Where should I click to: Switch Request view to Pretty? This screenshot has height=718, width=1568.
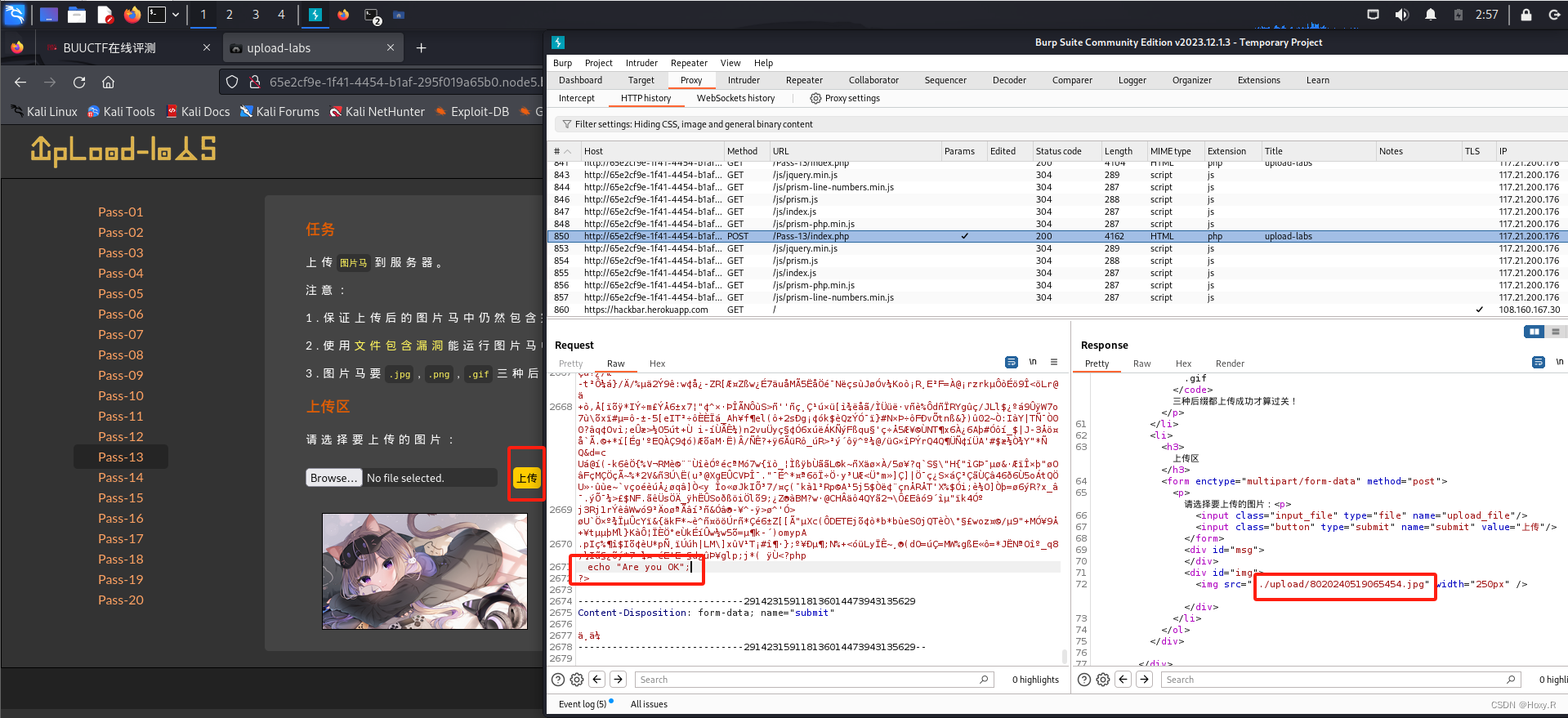pos(571,363)
